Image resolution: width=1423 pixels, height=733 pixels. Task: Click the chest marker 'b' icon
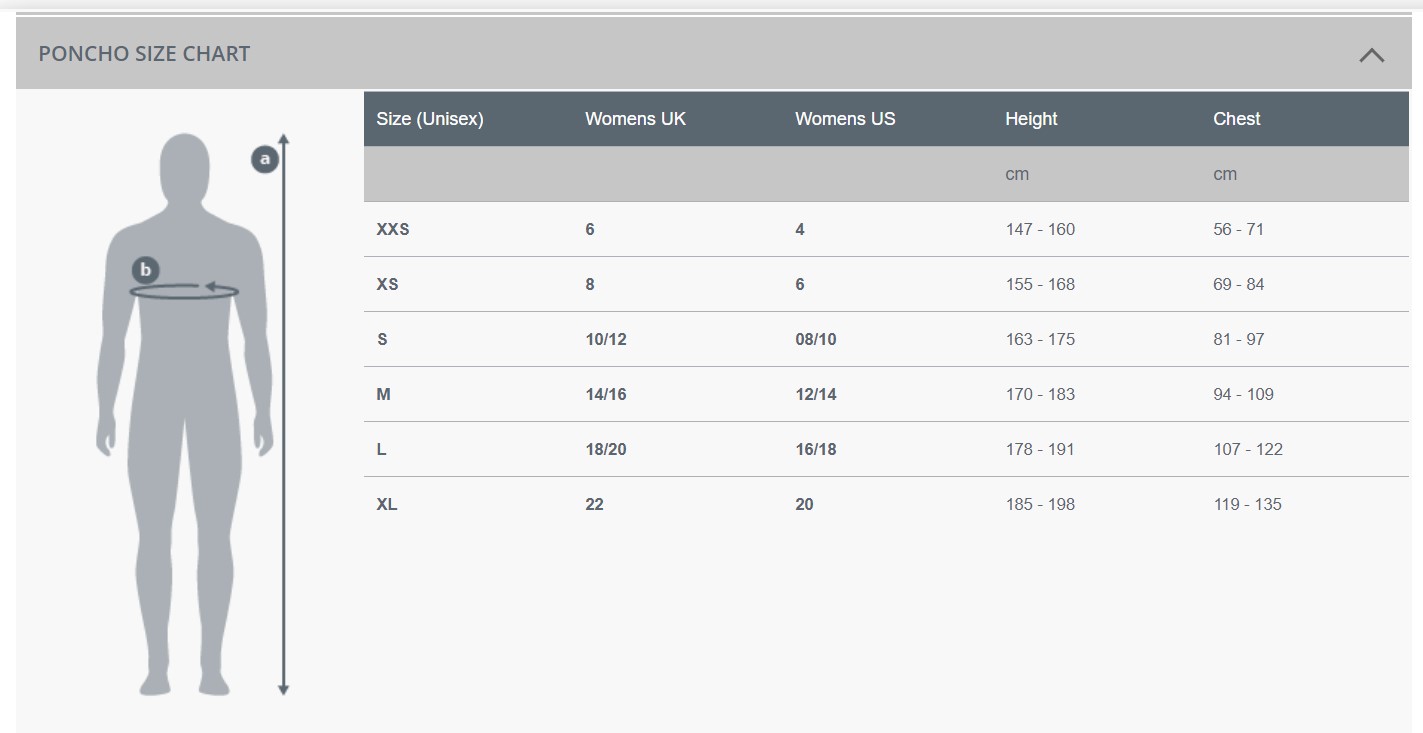point(146,270)
